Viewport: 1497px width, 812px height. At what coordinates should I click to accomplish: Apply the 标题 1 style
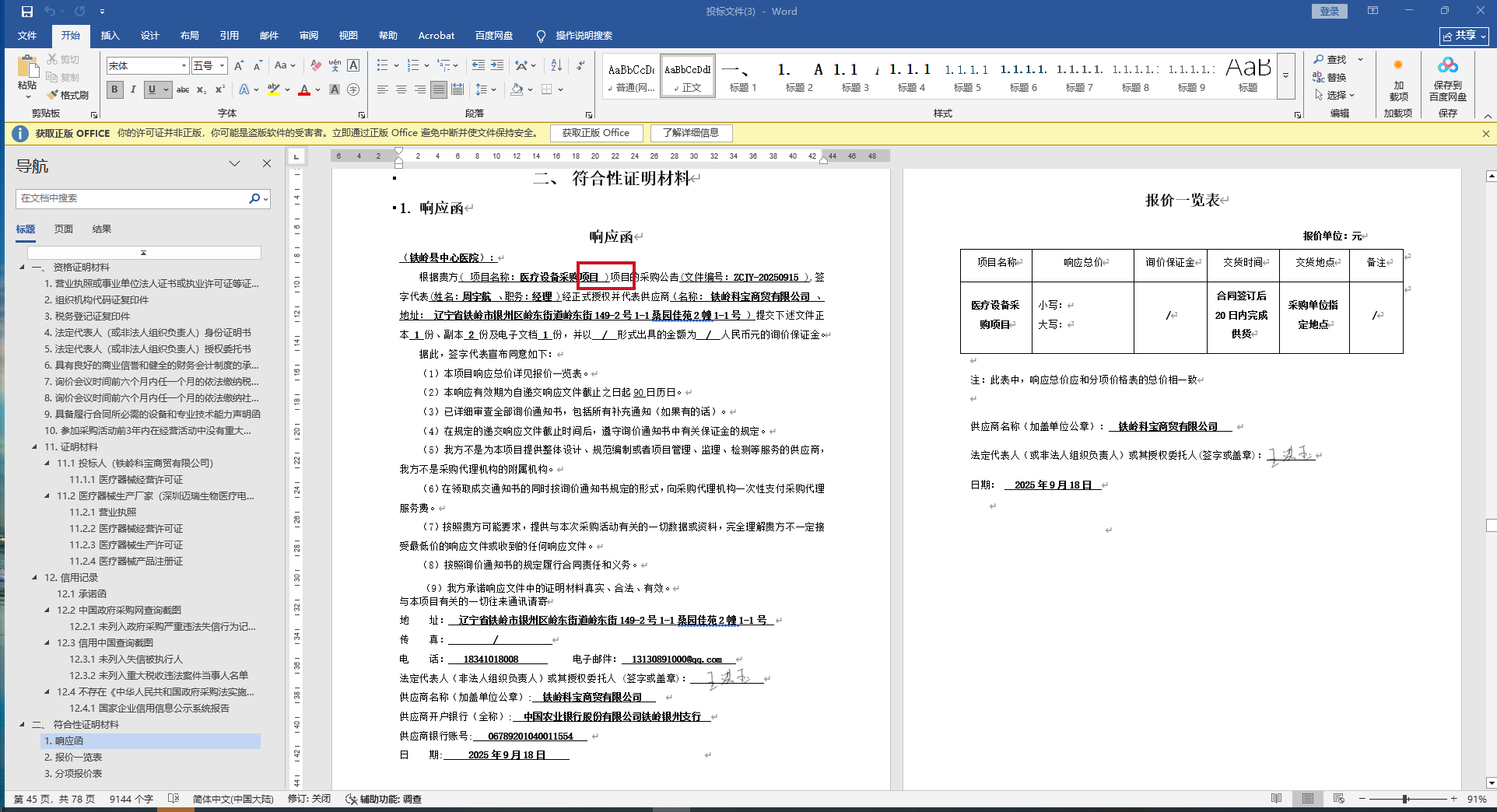743,76
